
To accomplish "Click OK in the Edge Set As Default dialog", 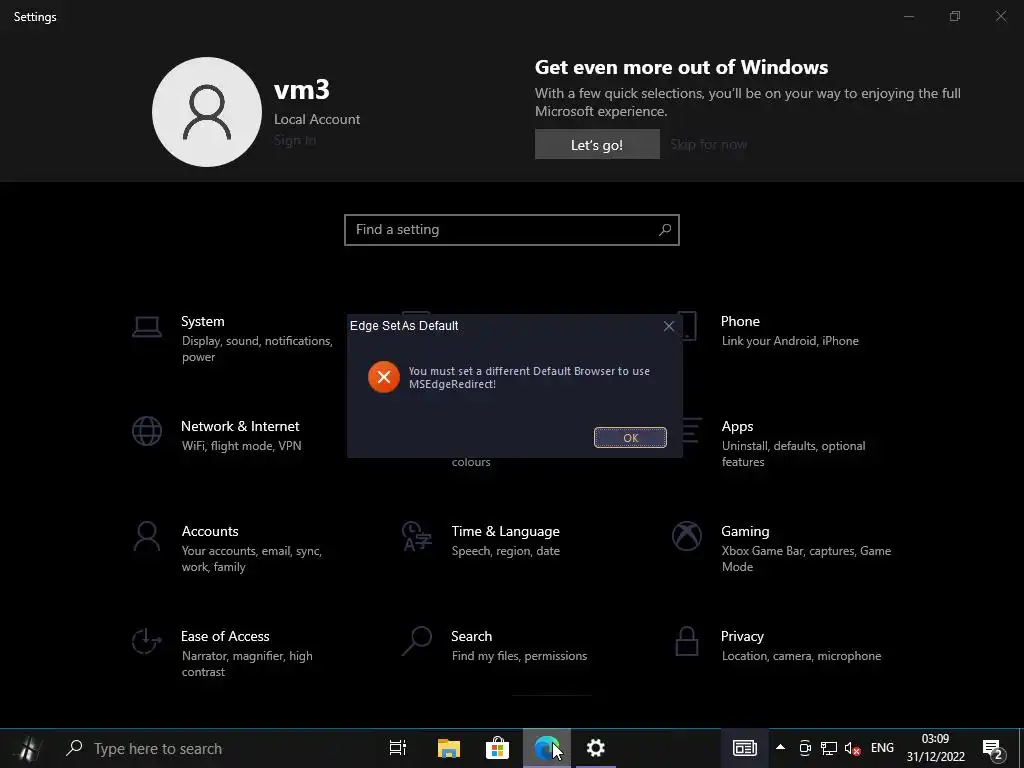I will [630, 438].
